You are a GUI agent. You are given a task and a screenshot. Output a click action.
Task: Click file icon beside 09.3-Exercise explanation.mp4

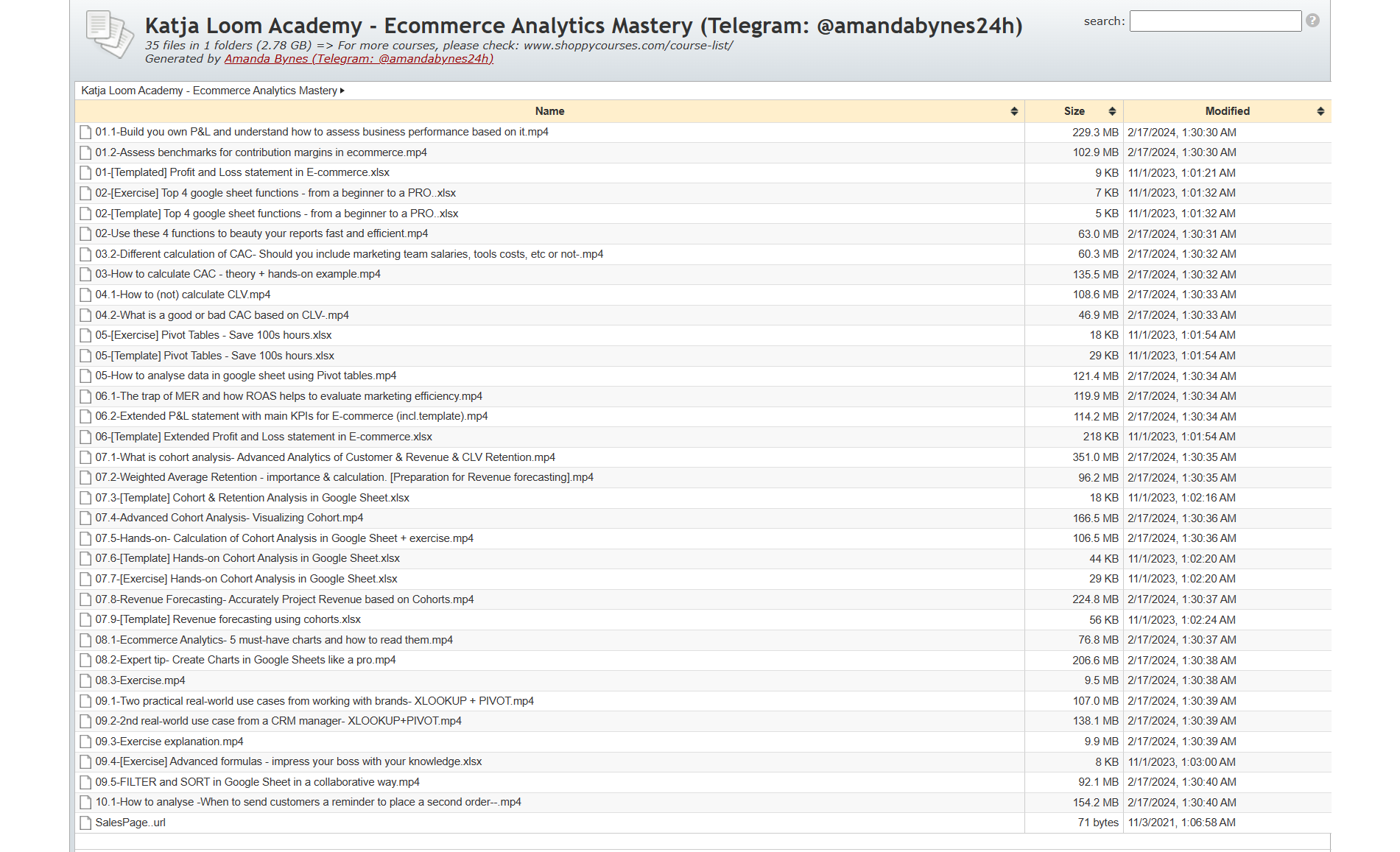tap(85, 742)
